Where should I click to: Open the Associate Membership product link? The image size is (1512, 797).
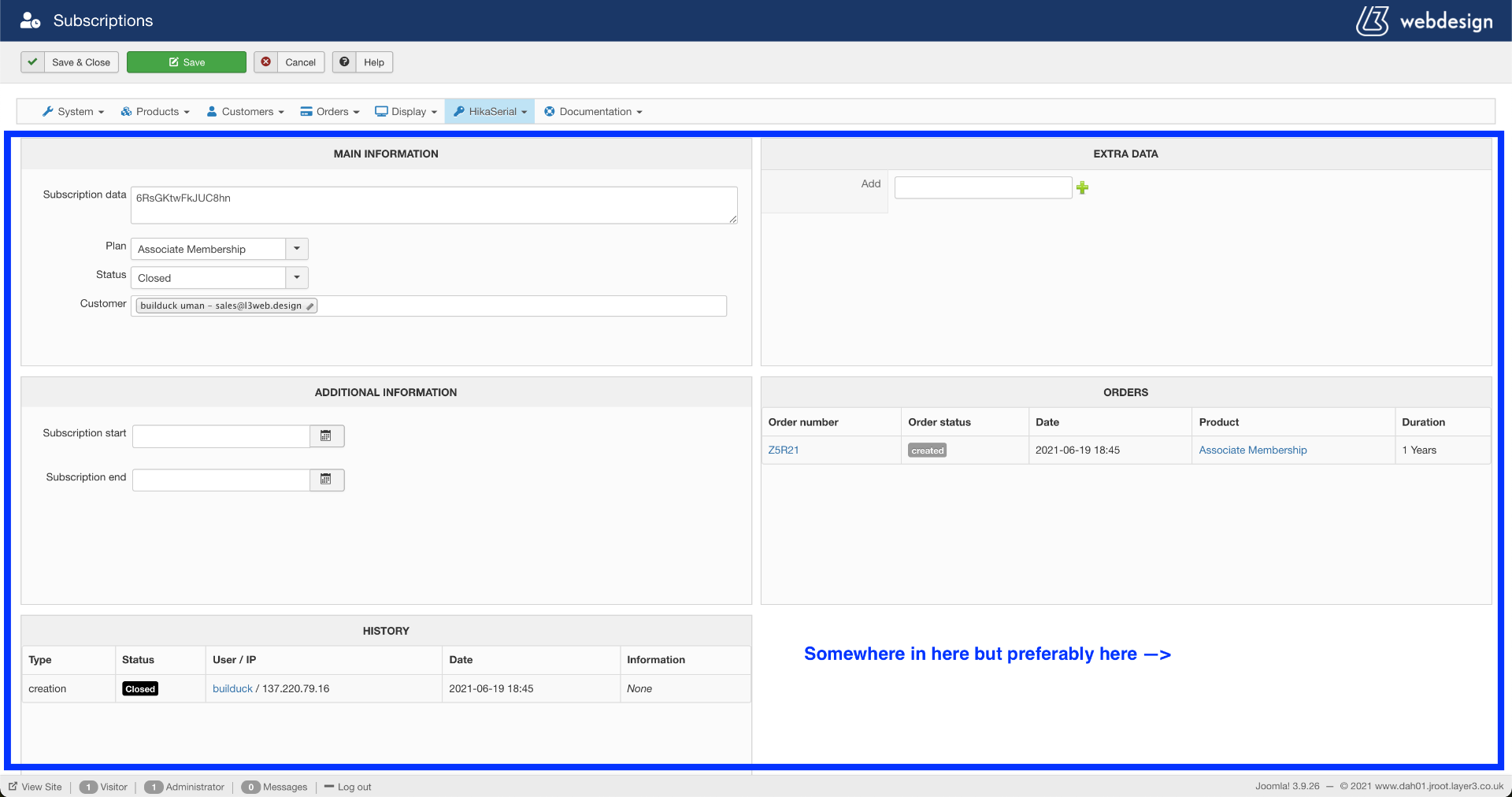coord(1252,450)
